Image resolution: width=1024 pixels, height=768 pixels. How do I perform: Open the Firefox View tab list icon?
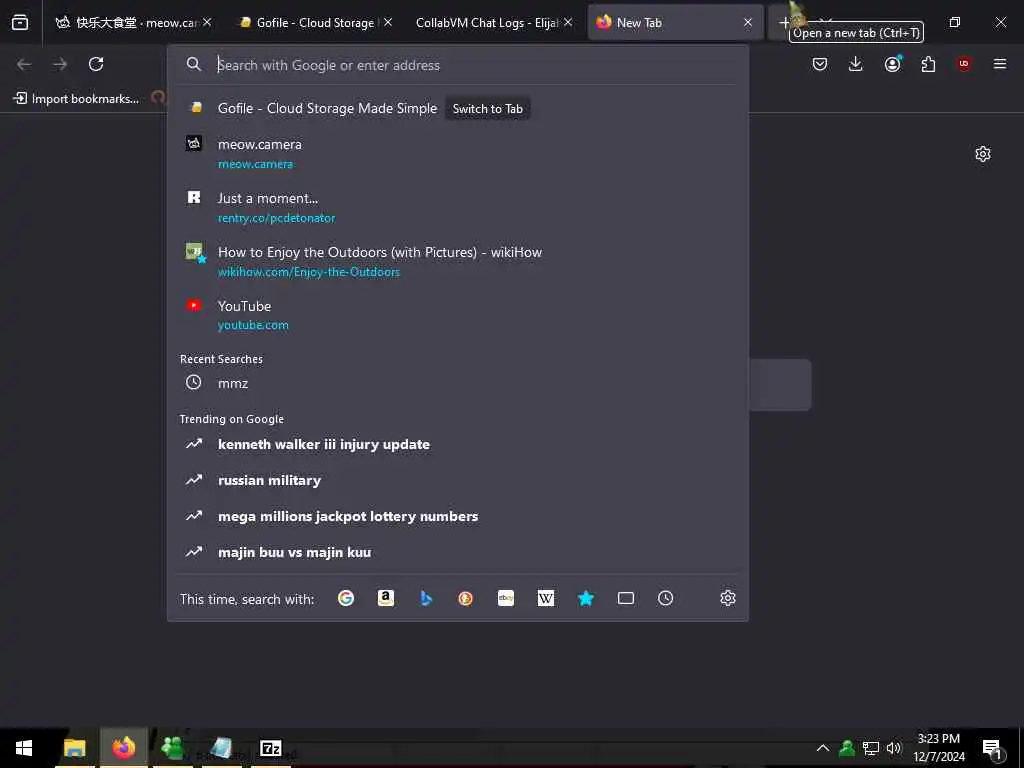point(20,23)
